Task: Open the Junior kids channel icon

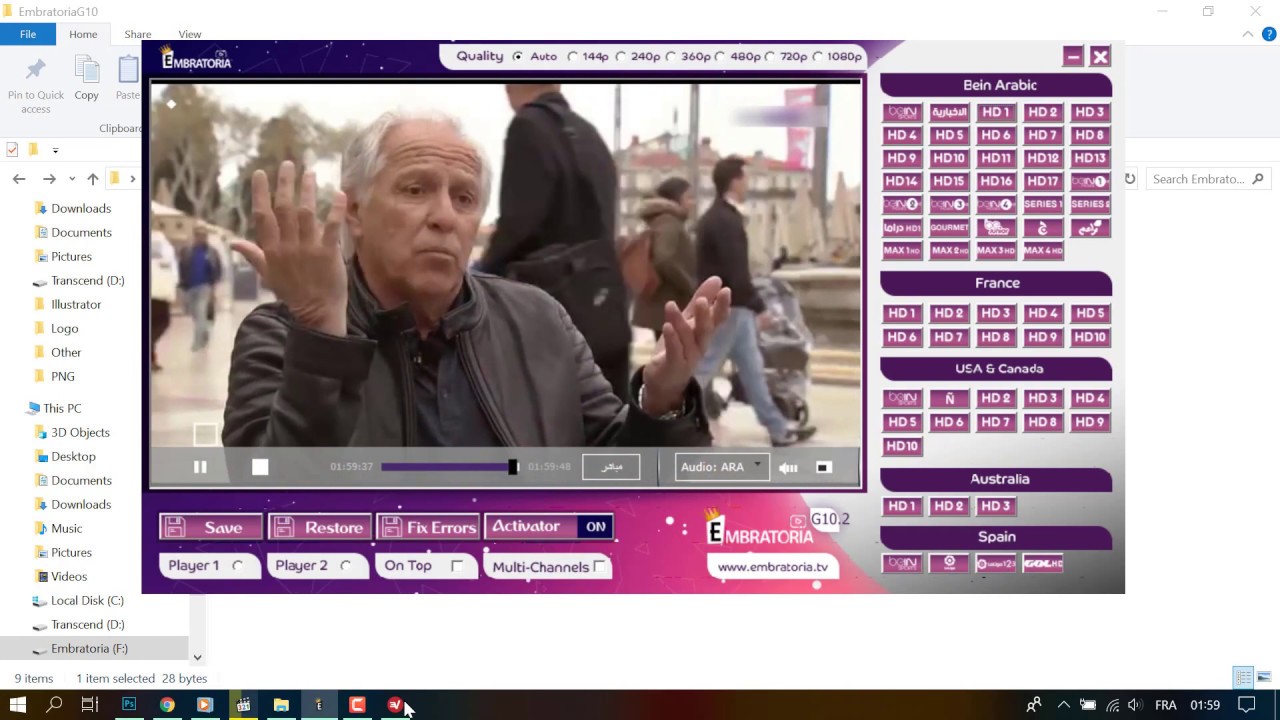Action: pyautogui.click(x=996, y=228)
